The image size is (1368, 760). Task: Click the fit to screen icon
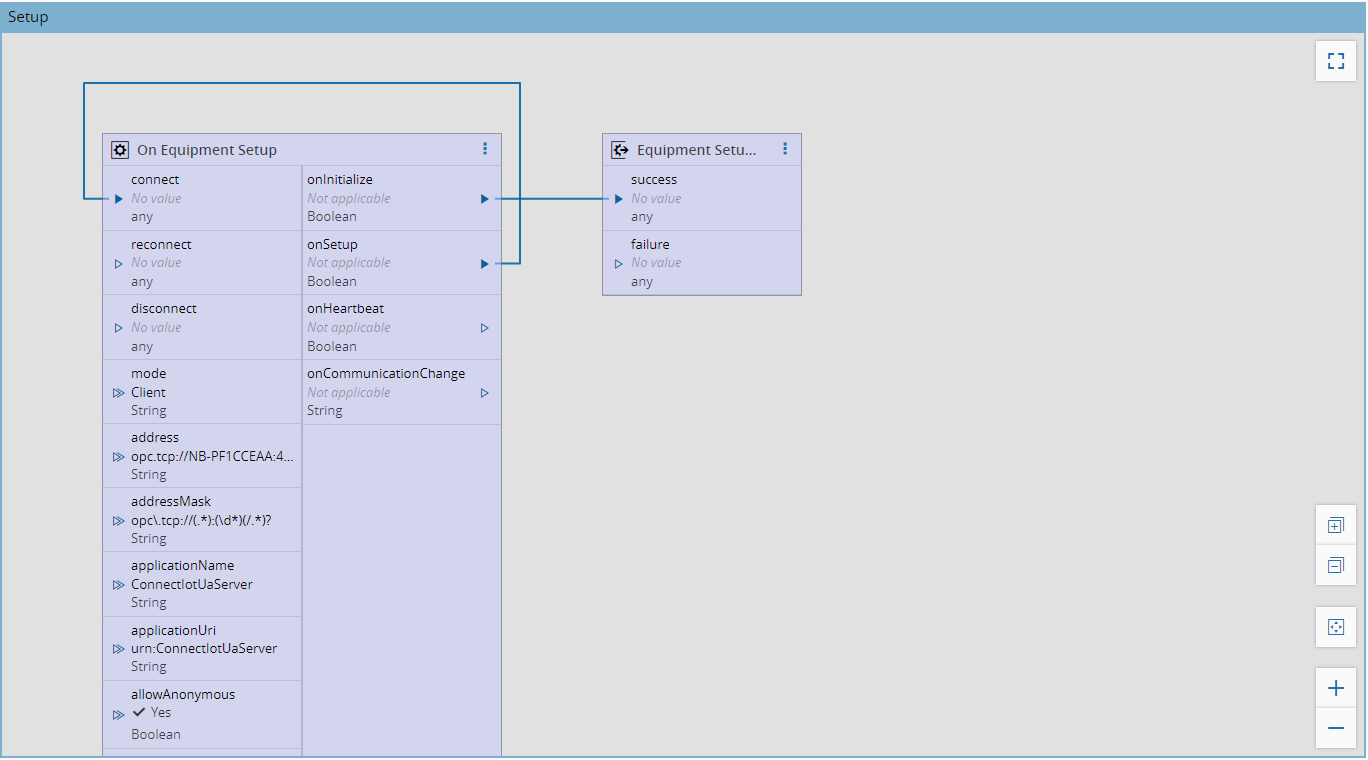[1335, 627]
